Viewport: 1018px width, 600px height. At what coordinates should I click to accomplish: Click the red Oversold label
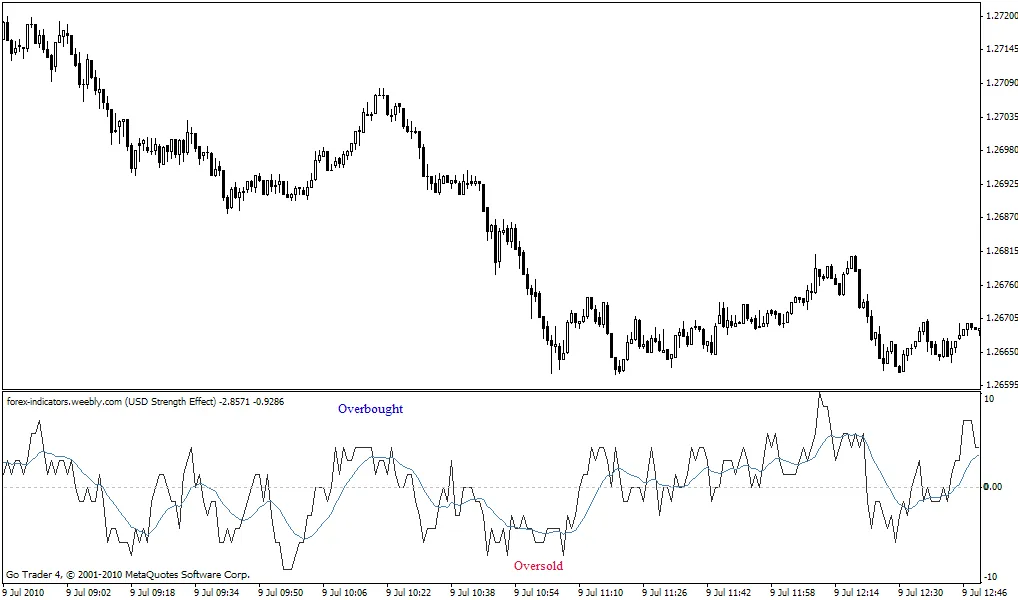[538, 566]
